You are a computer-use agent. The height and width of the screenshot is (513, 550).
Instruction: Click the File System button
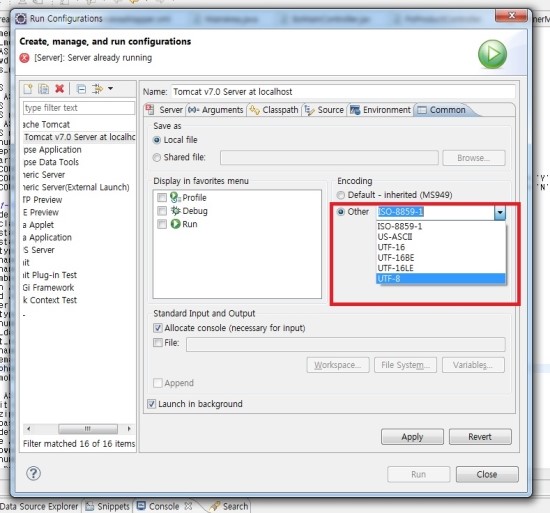[x=405, y=365]
